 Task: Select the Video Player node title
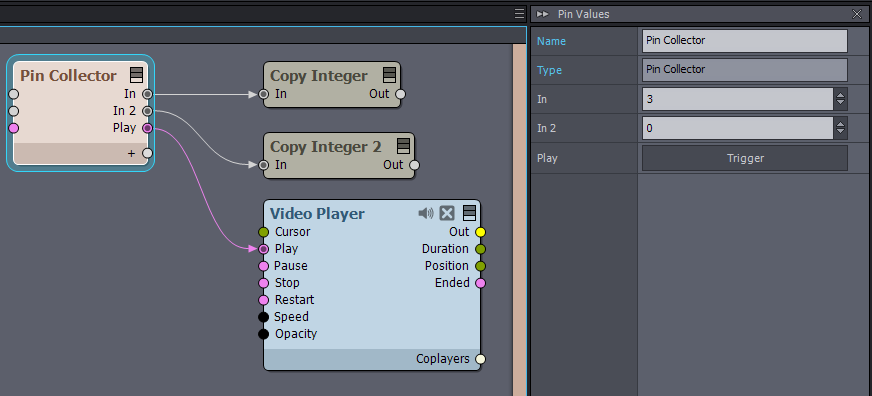pos(317,213)
